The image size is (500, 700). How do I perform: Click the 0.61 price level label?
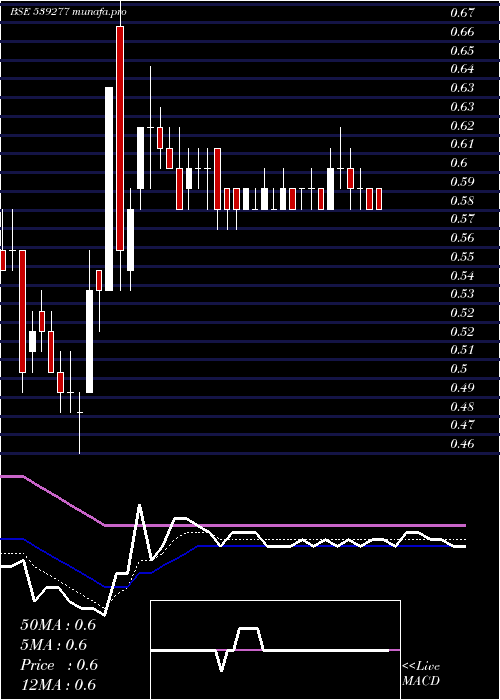462,144
